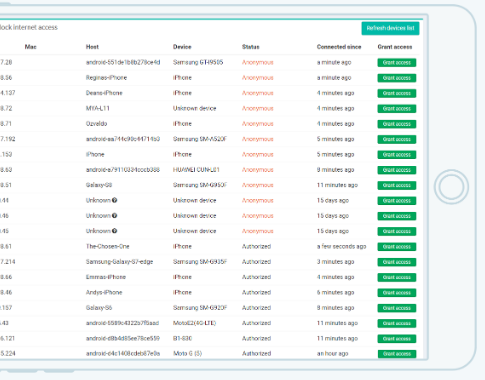This screenshot has height=380, width=485.
Task: Click the '6 minutes ago' timestamp
Action: click(x=335, y=292)
